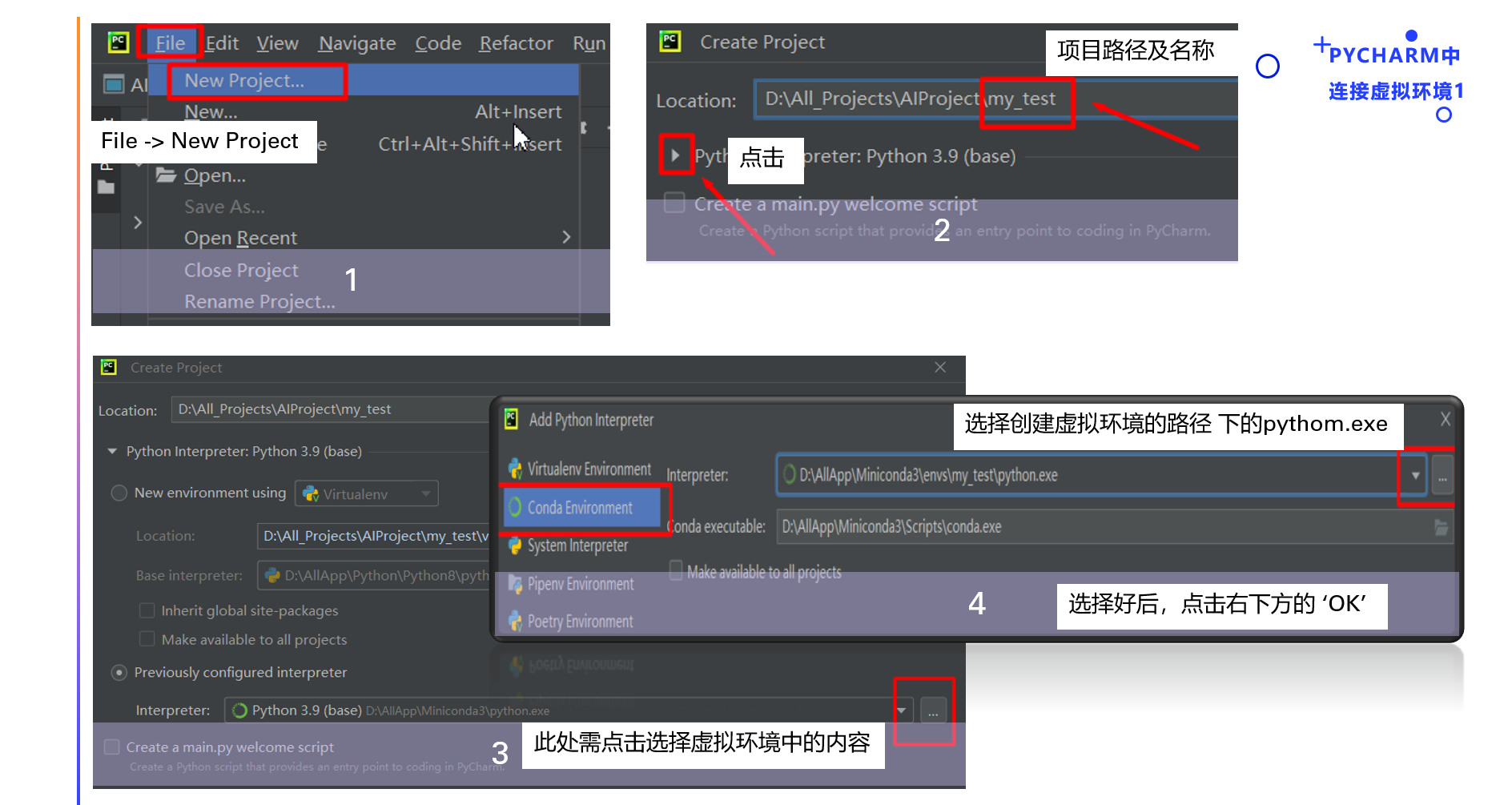This screenshot has width=1512, height=805.
Task: Click the PyCharm logo in menu bar
Action: coord(119,42)
